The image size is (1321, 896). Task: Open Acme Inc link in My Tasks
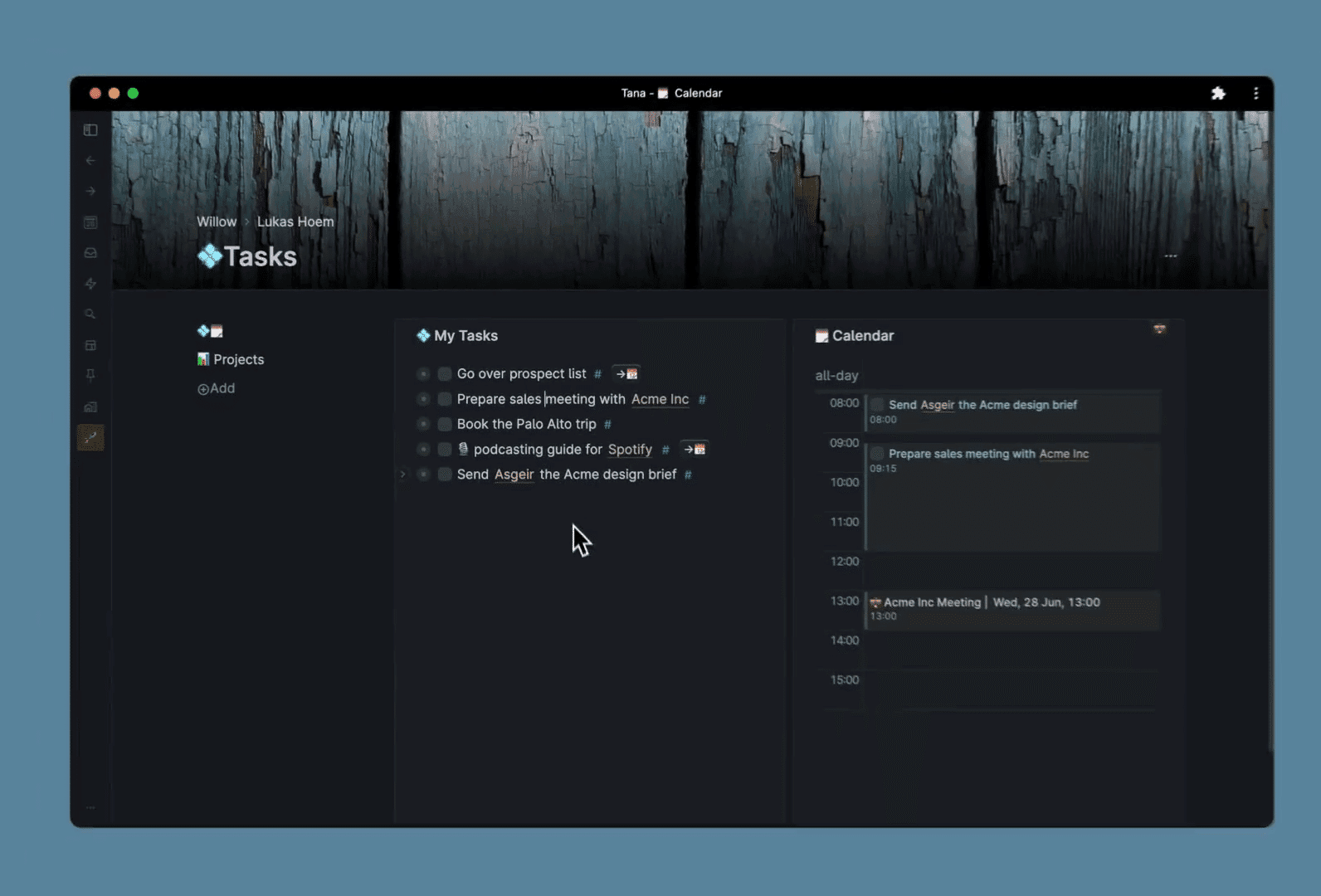(x=660, y=399)
